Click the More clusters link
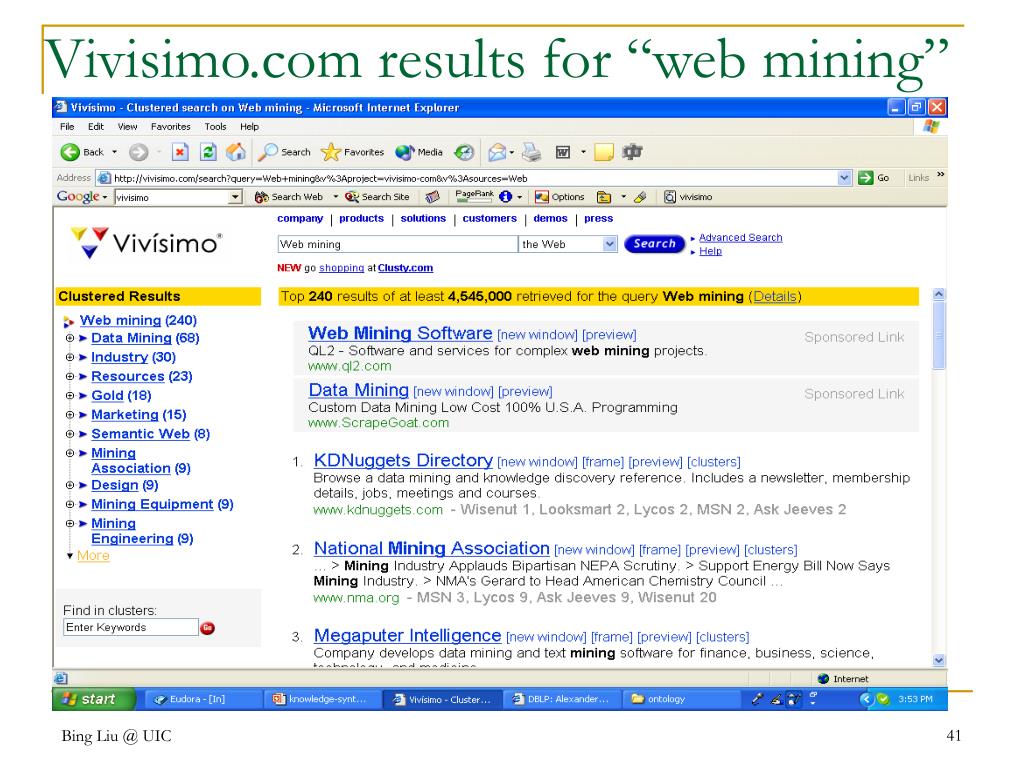 (93, 556)
